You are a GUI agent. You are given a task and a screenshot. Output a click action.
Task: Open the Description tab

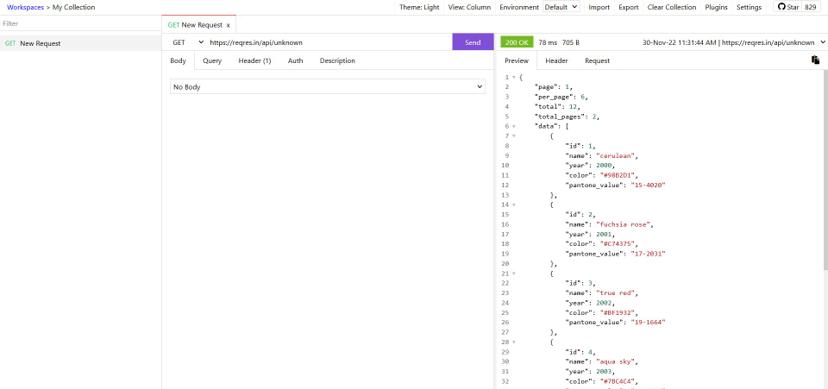tap(337, 61)
